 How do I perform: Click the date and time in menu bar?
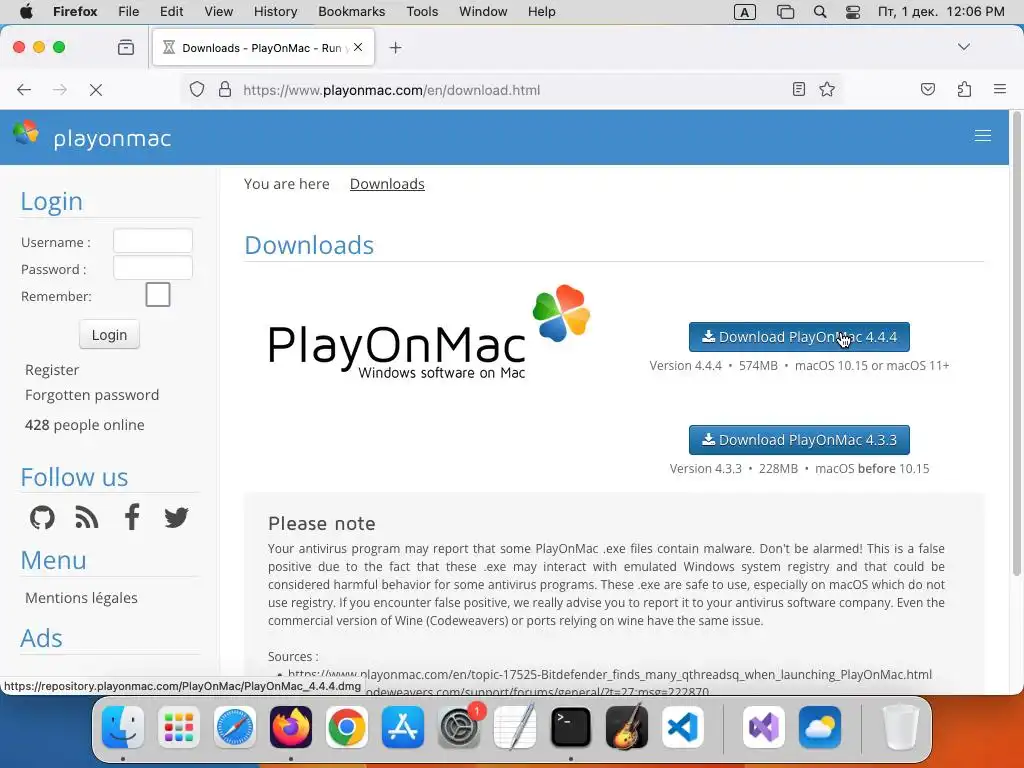[941, 12]
